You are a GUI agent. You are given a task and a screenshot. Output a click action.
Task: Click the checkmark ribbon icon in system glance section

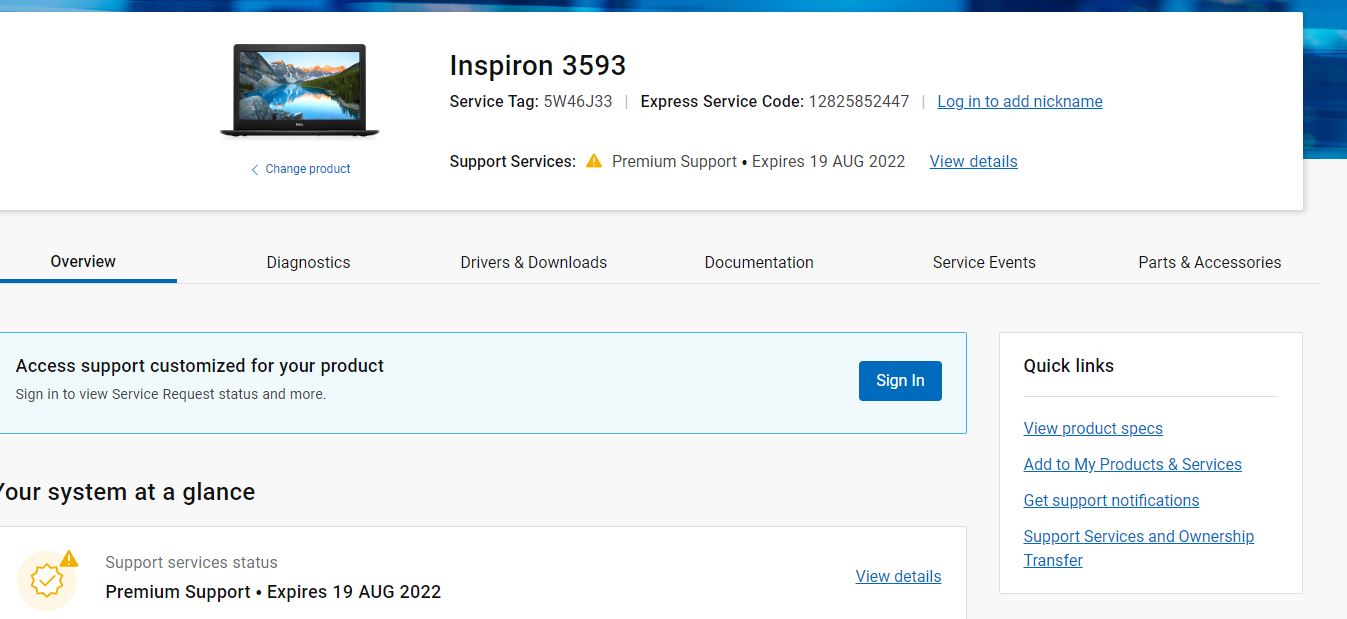click(47, 580)
